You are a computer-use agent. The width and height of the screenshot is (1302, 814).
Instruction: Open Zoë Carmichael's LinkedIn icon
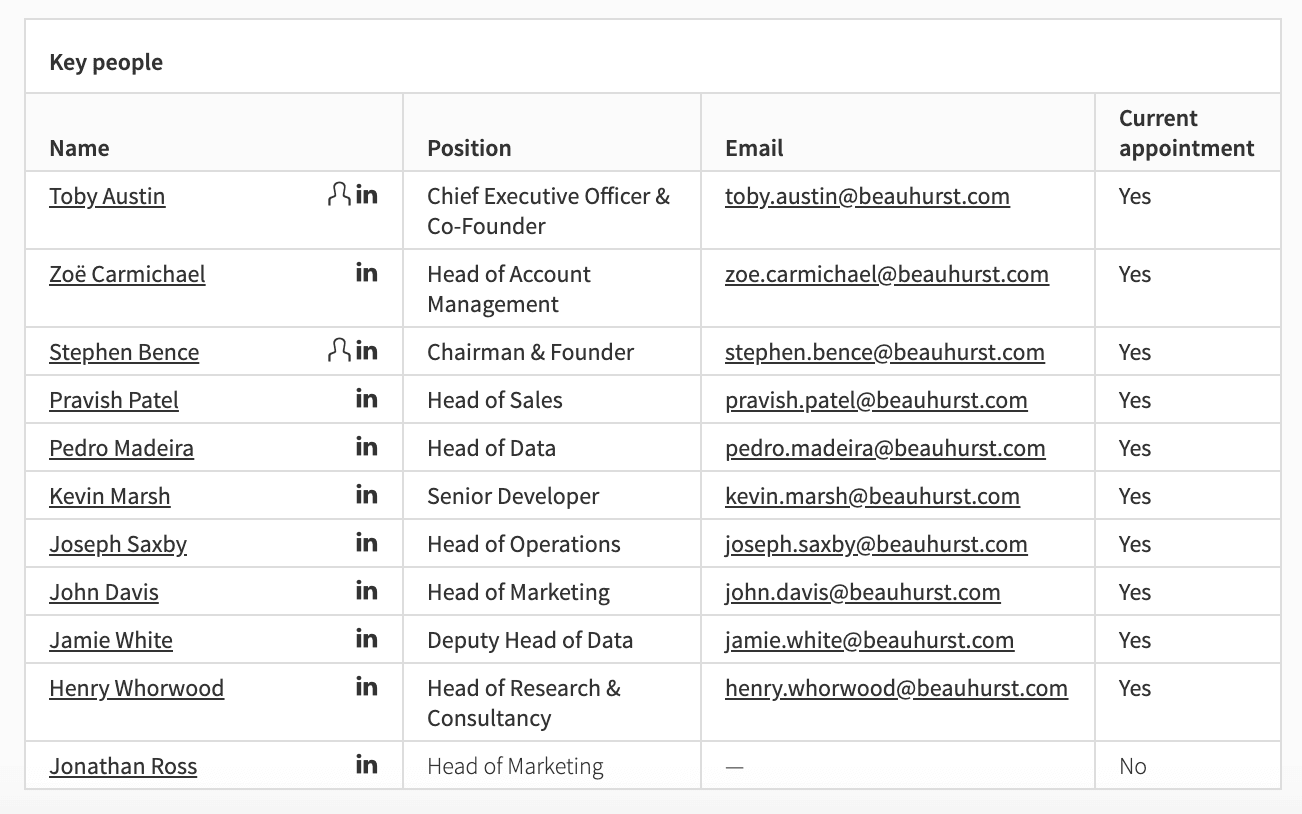(367, 272)
